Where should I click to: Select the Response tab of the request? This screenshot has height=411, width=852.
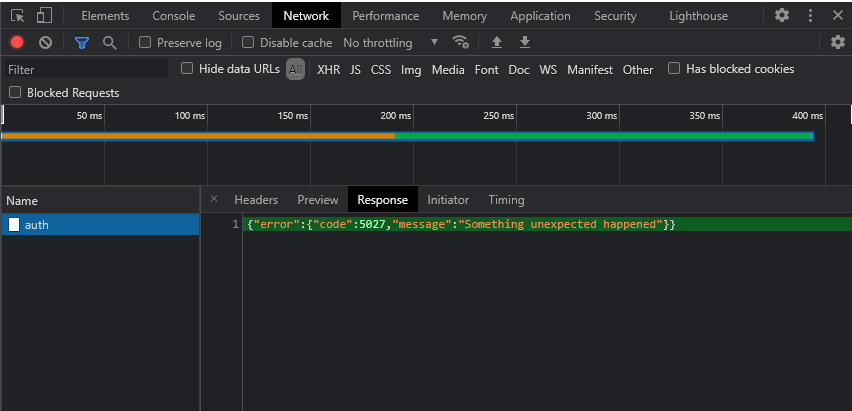[x=383, y=200]
